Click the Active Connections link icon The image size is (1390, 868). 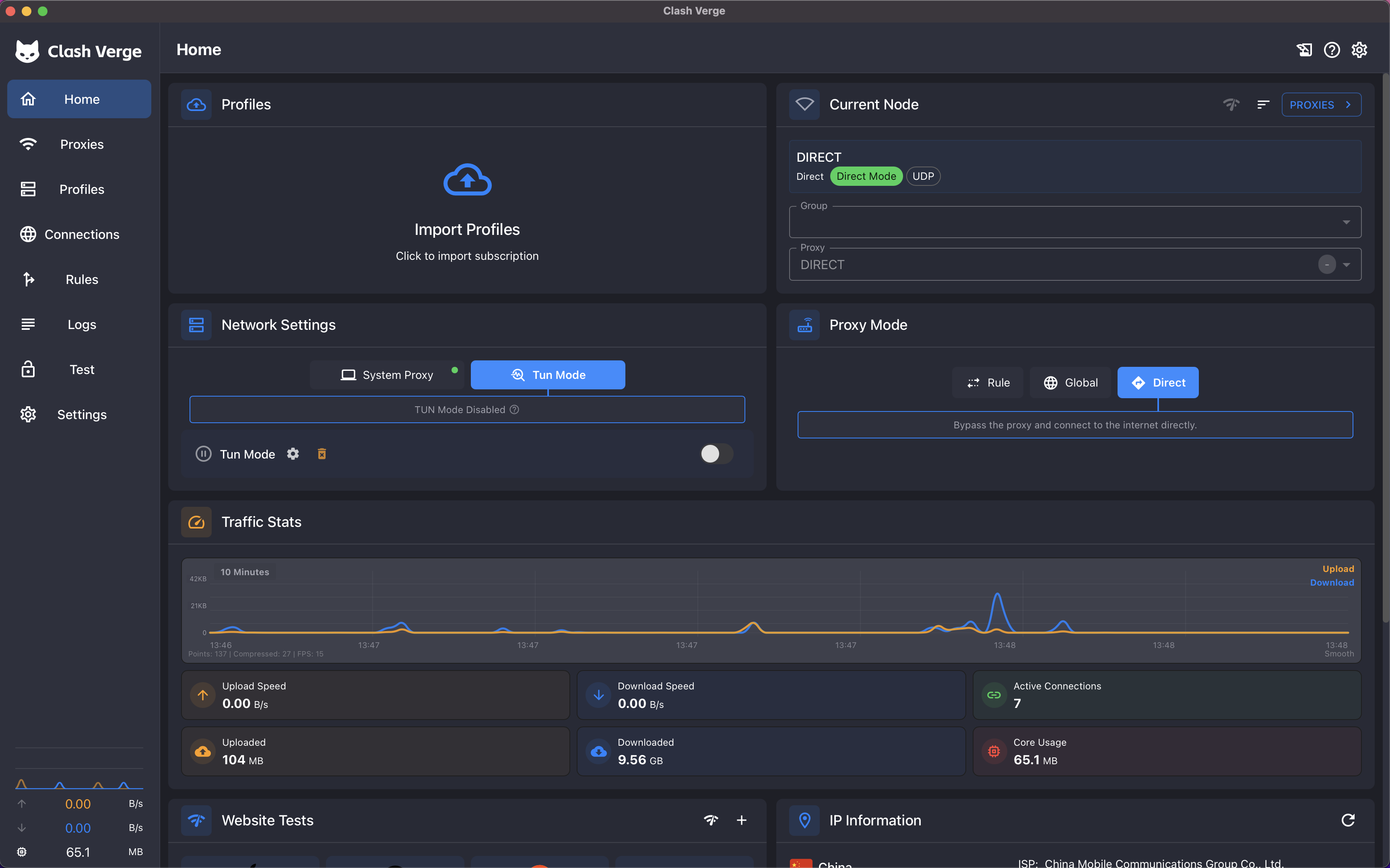(x=994, y=695)
